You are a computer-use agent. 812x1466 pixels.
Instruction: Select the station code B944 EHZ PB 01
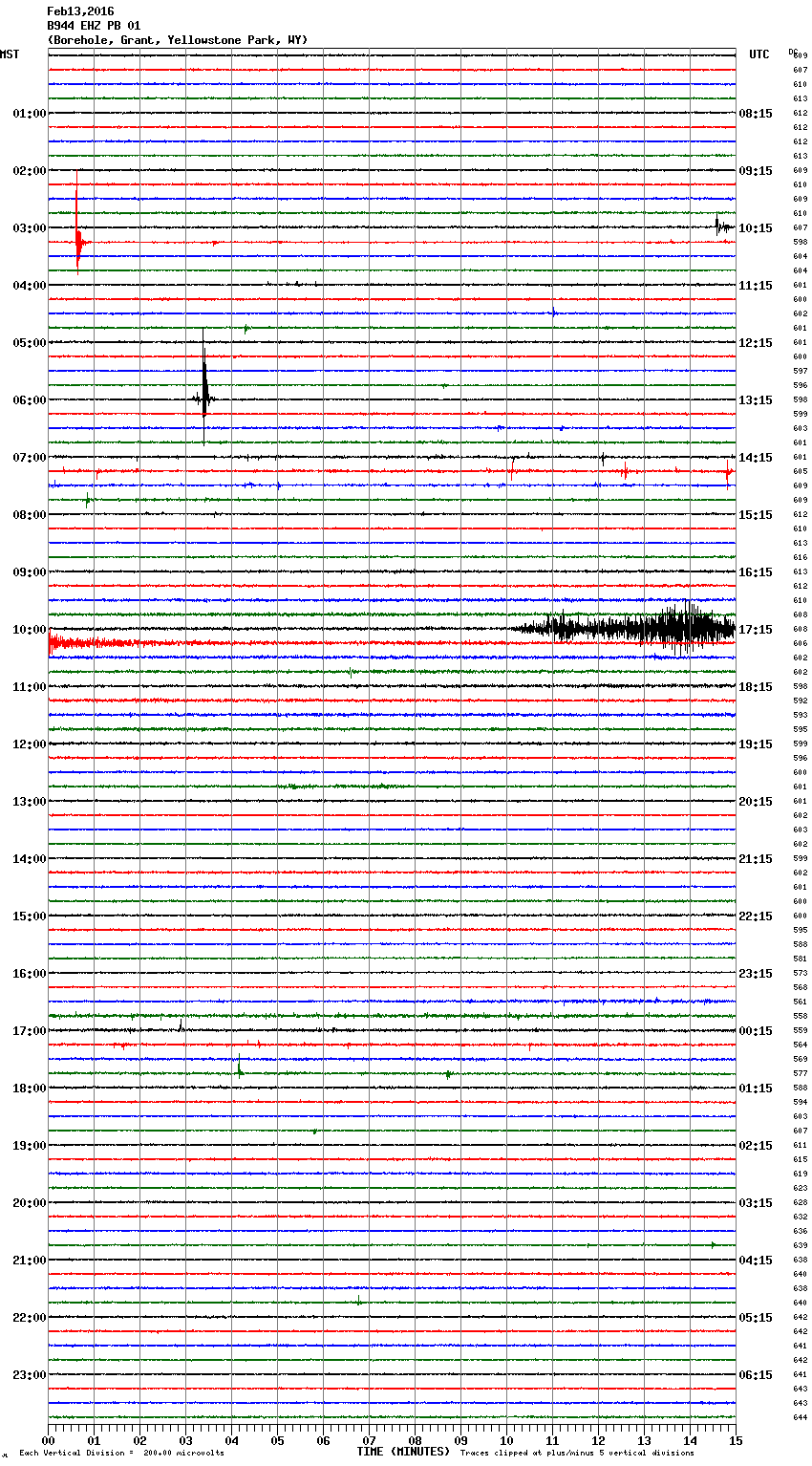coord(94,26)
